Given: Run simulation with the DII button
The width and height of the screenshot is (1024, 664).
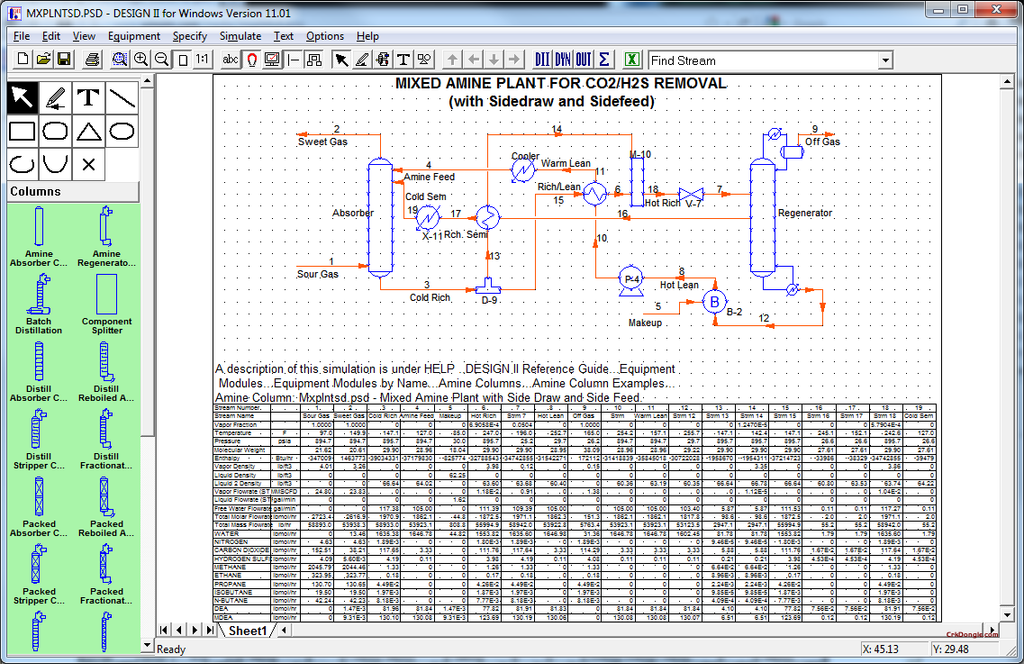Looking at the screenshot, I should 542,59.
